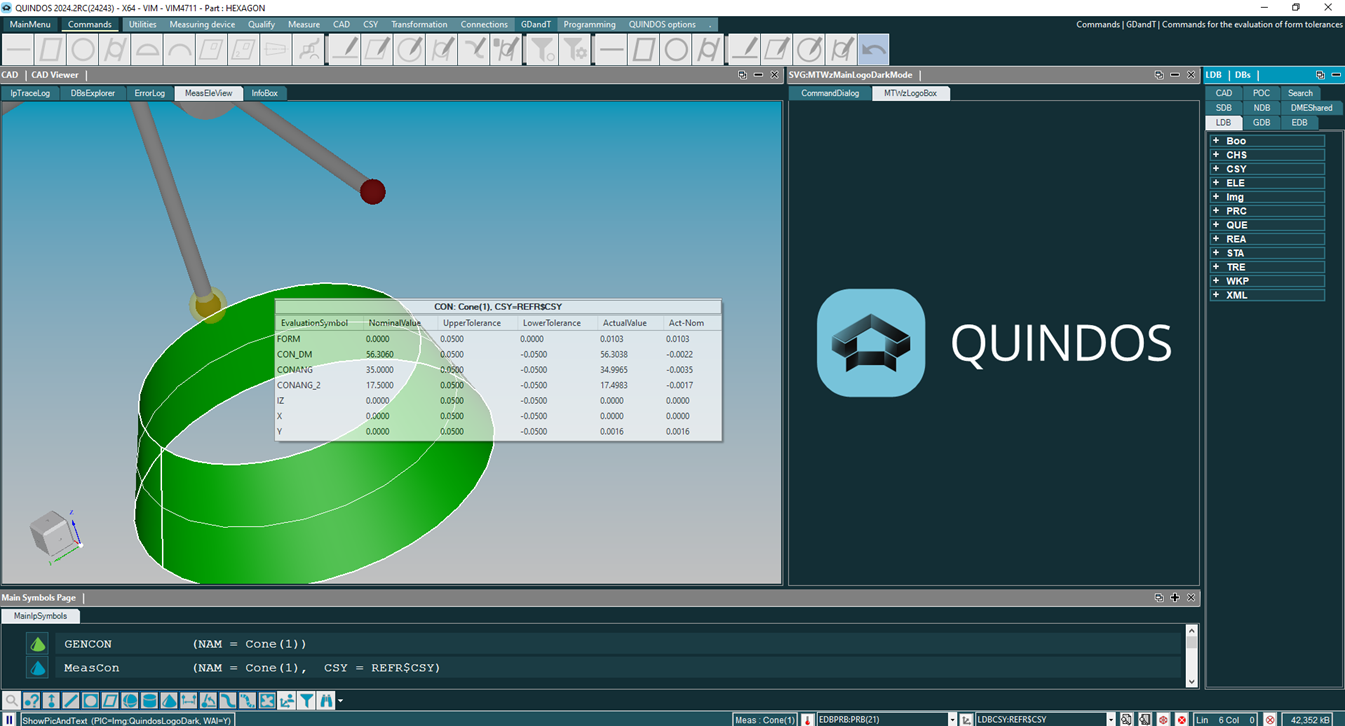
Task: Click the red target crosshair status icon
Action: pos(1163,719)
